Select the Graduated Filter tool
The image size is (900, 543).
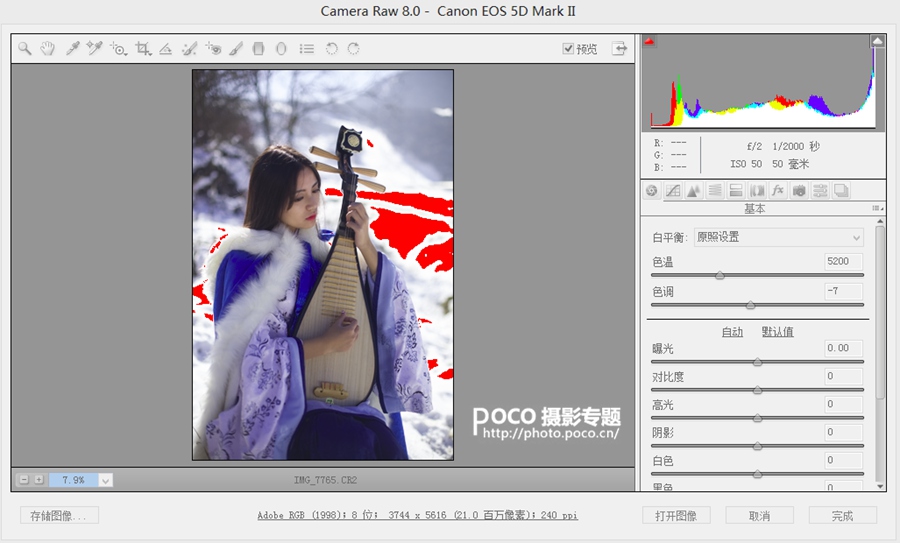(x=258, y=49)
